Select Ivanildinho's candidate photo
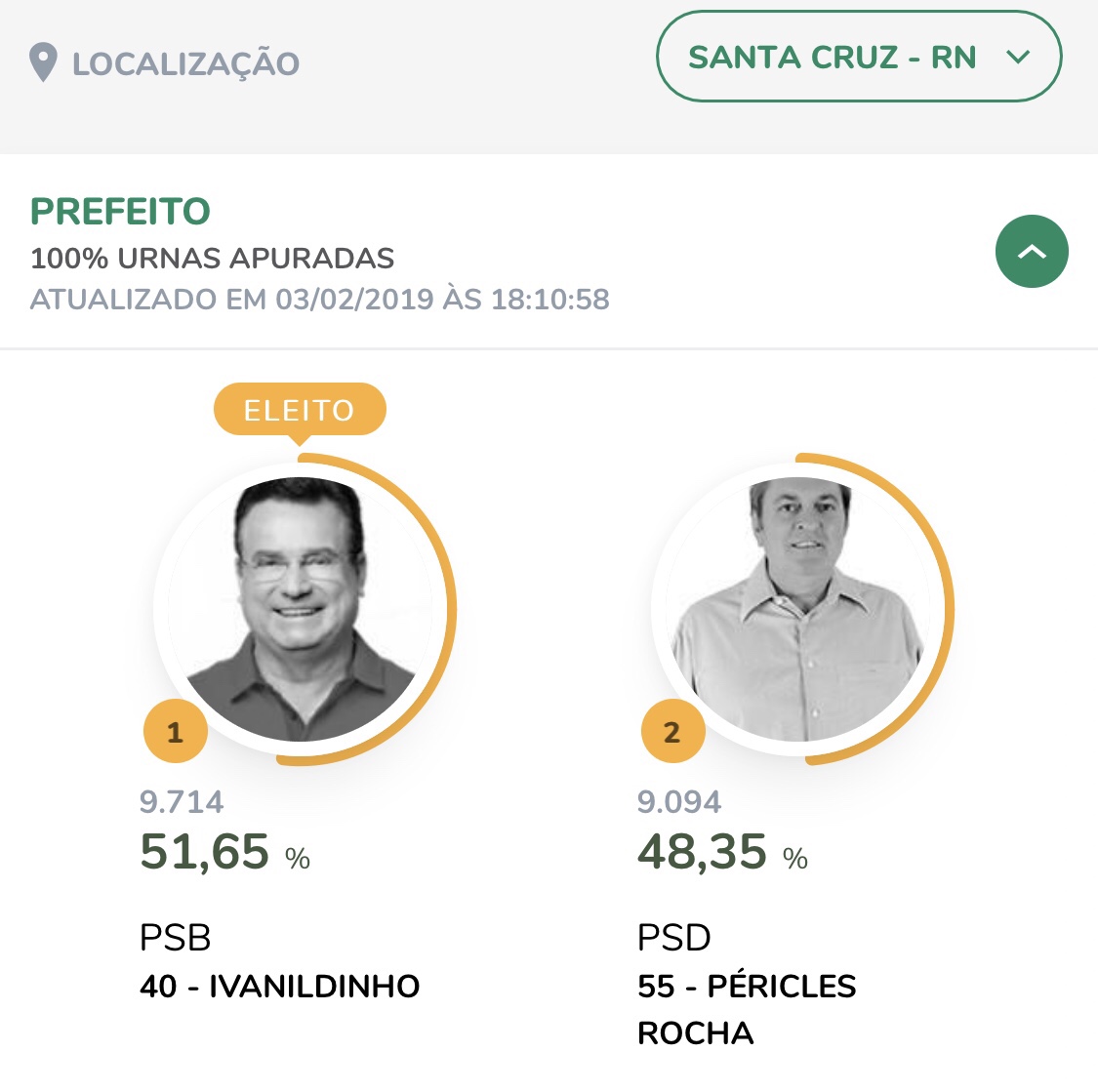 [300, 609]
